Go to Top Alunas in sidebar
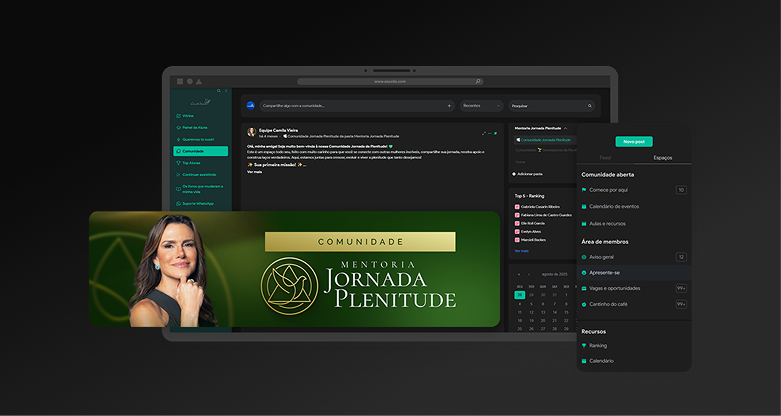Screen dimensions: 781x416 192,162
